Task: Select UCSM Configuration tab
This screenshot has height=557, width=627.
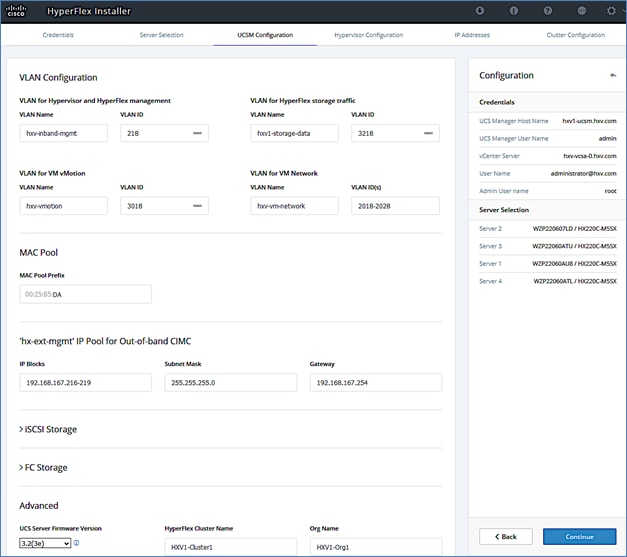Action: pyautogui.click(x=265, y=35)
